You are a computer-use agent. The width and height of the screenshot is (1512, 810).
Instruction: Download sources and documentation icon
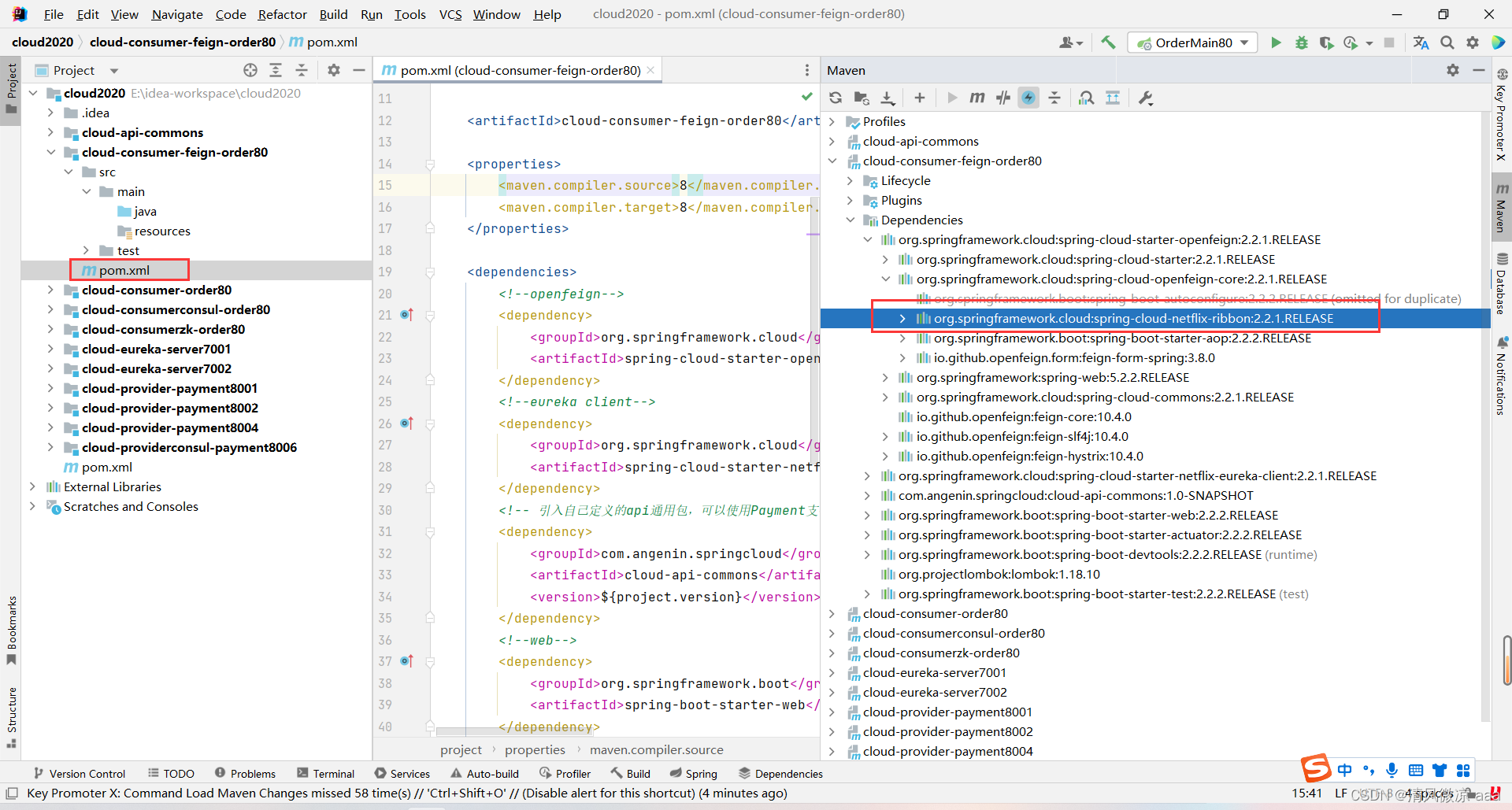[888, 98]
